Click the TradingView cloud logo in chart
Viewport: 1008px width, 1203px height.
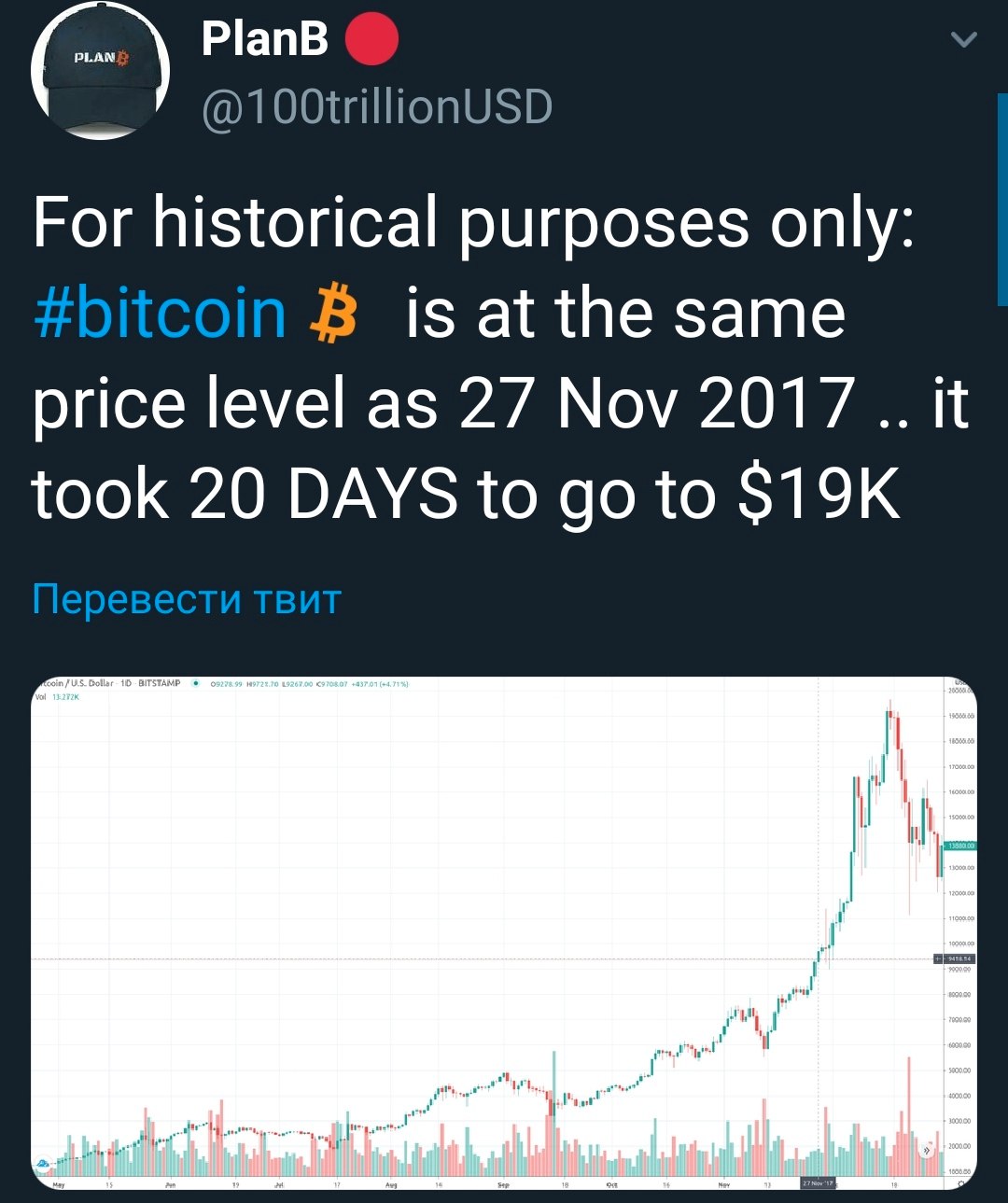(43, 1163)
